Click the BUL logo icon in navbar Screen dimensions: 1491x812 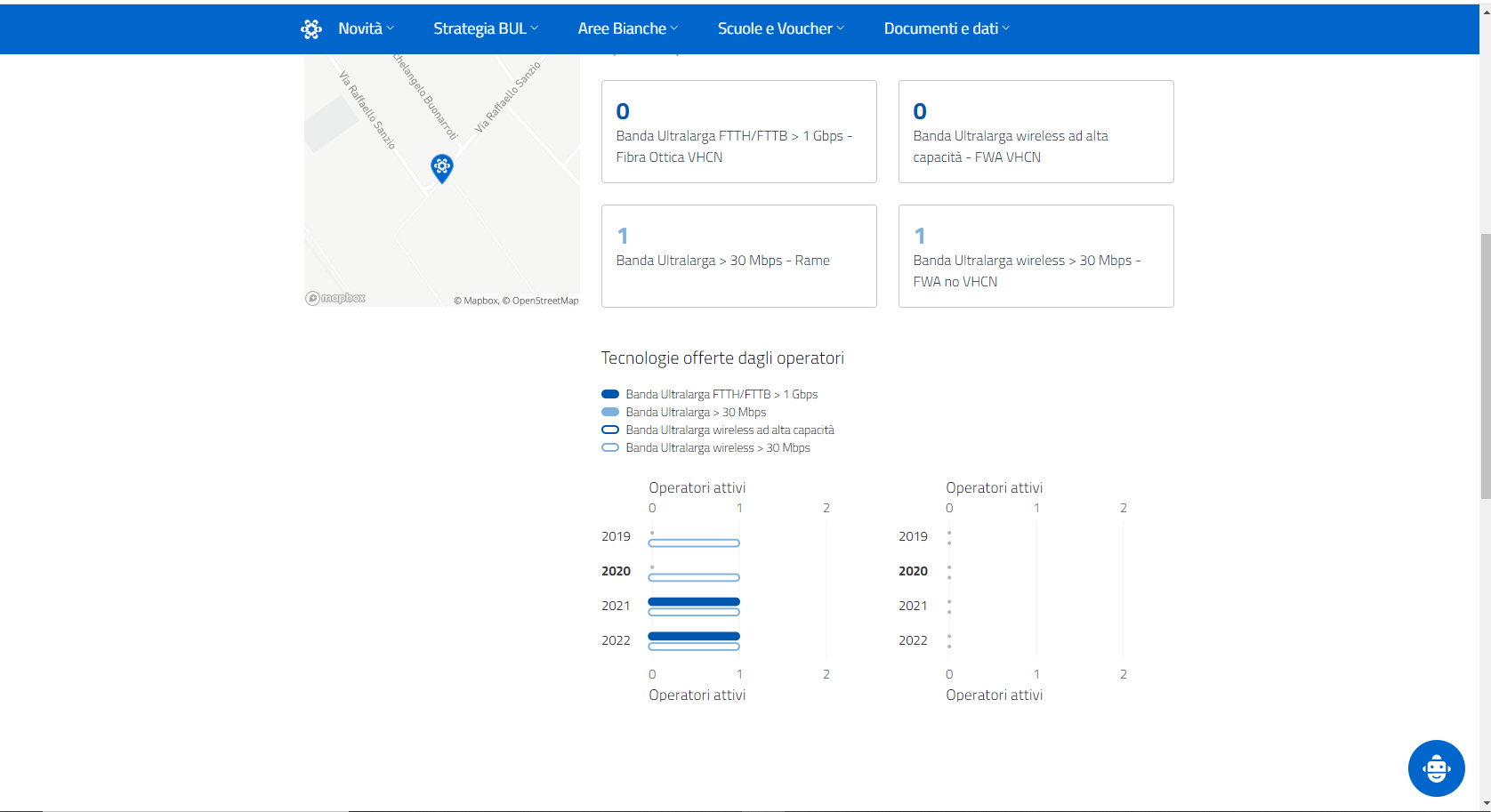310,28
